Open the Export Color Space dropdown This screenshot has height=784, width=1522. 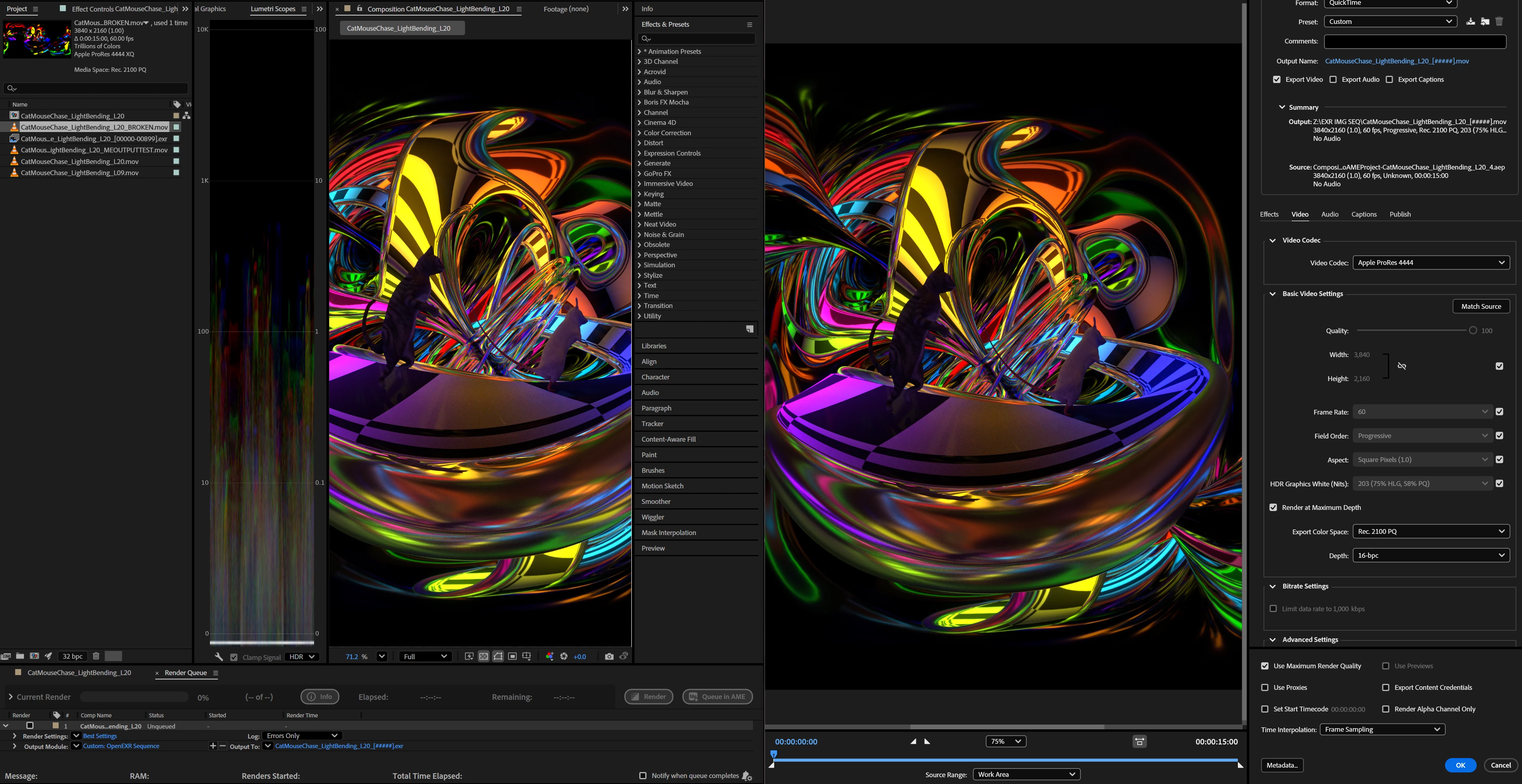[1431, 531]
